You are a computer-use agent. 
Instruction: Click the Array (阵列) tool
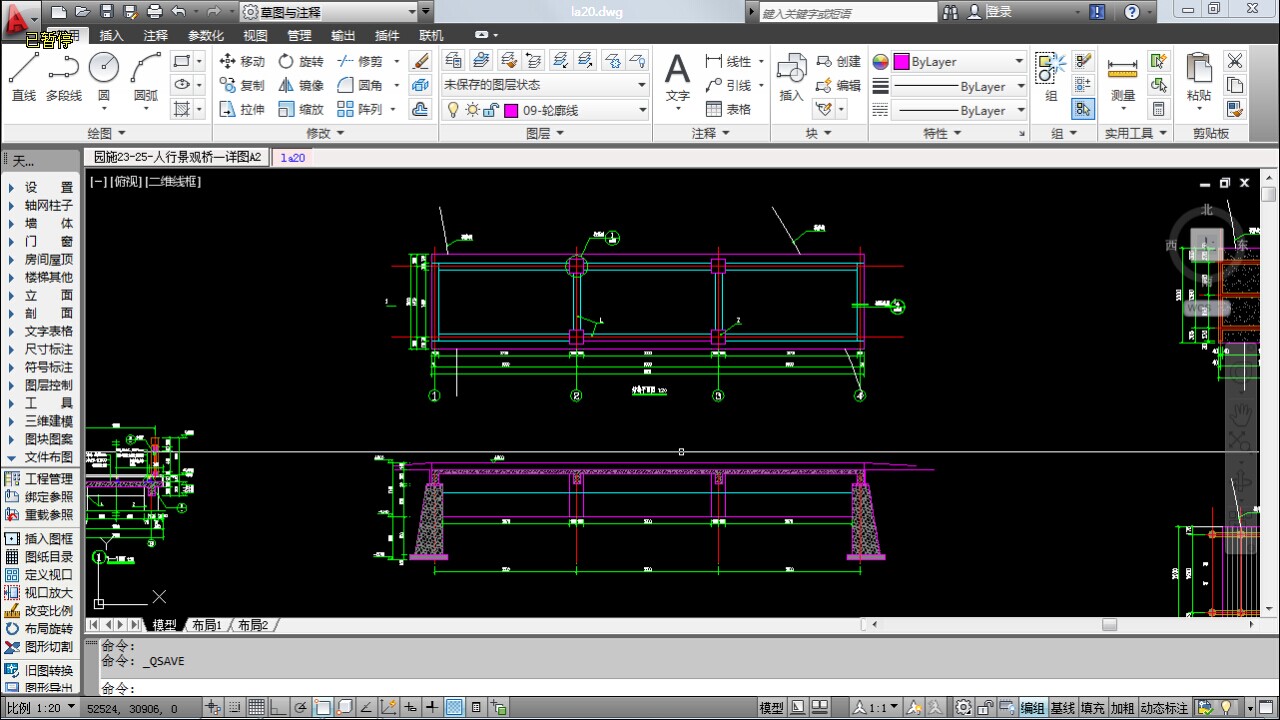(x=360, y=109)
